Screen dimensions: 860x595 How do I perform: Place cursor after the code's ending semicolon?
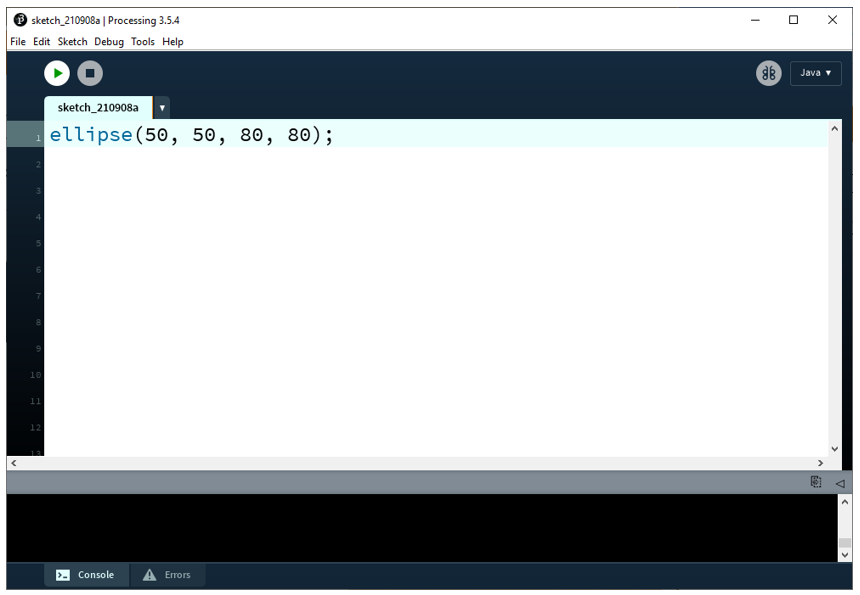coord(334,135)
